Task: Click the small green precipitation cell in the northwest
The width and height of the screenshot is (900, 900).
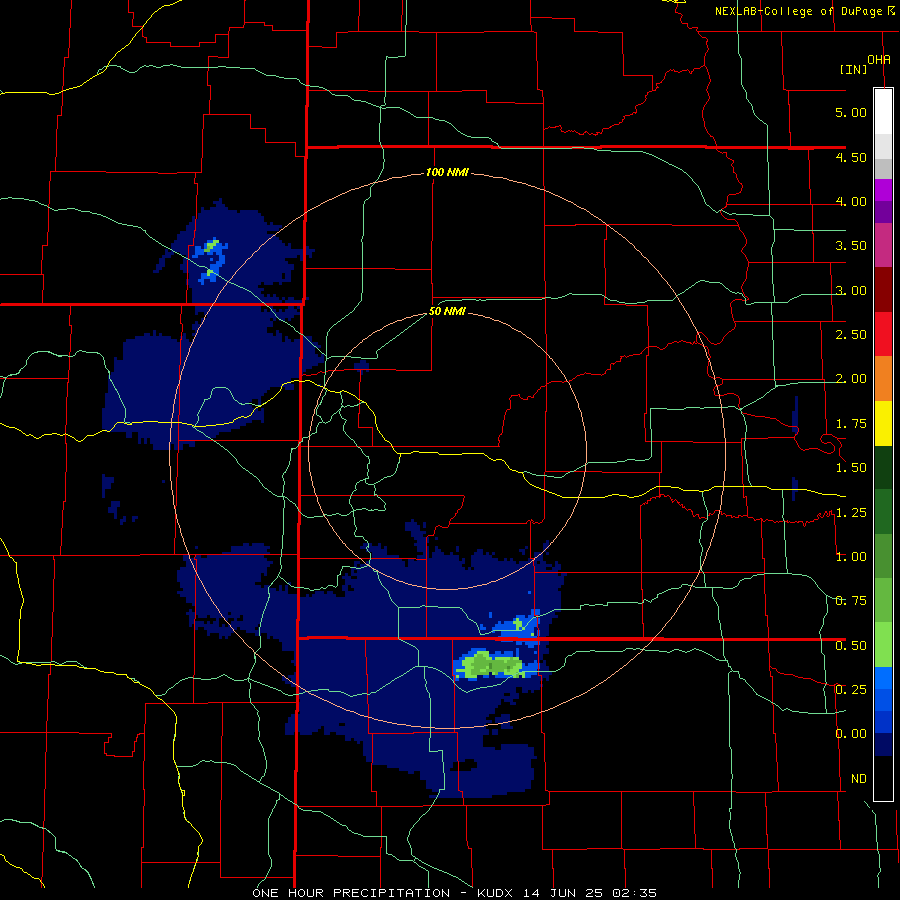Action: tap(212, 246)
